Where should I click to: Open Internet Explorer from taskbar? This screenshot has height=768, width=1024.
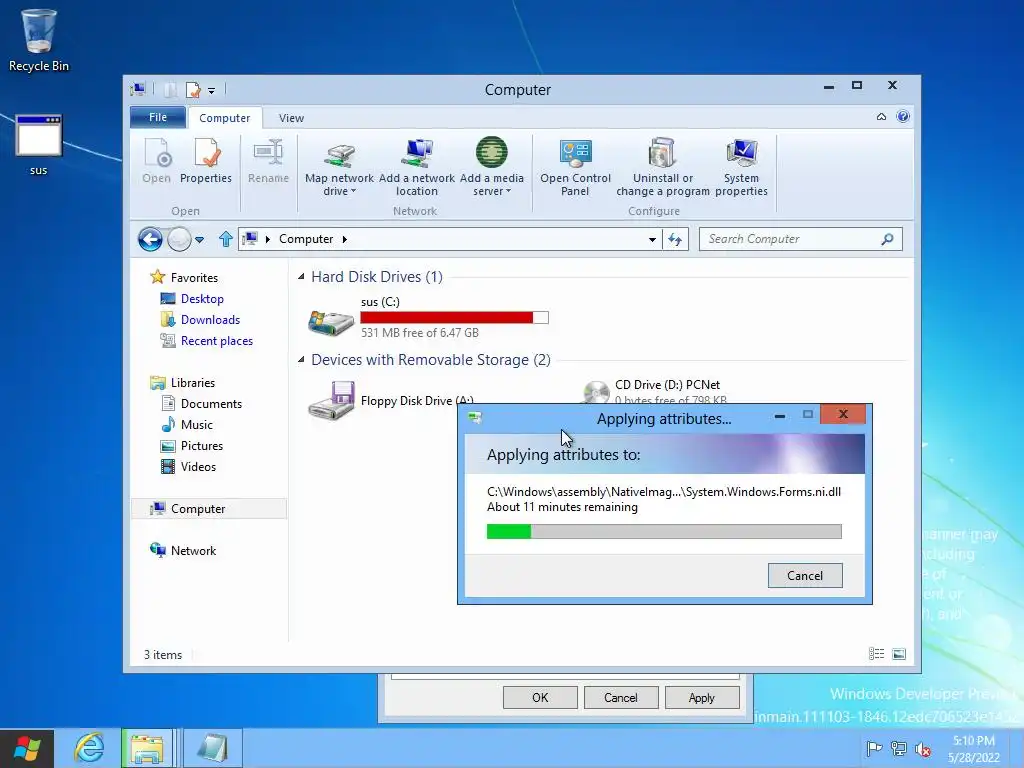point(89,748)
